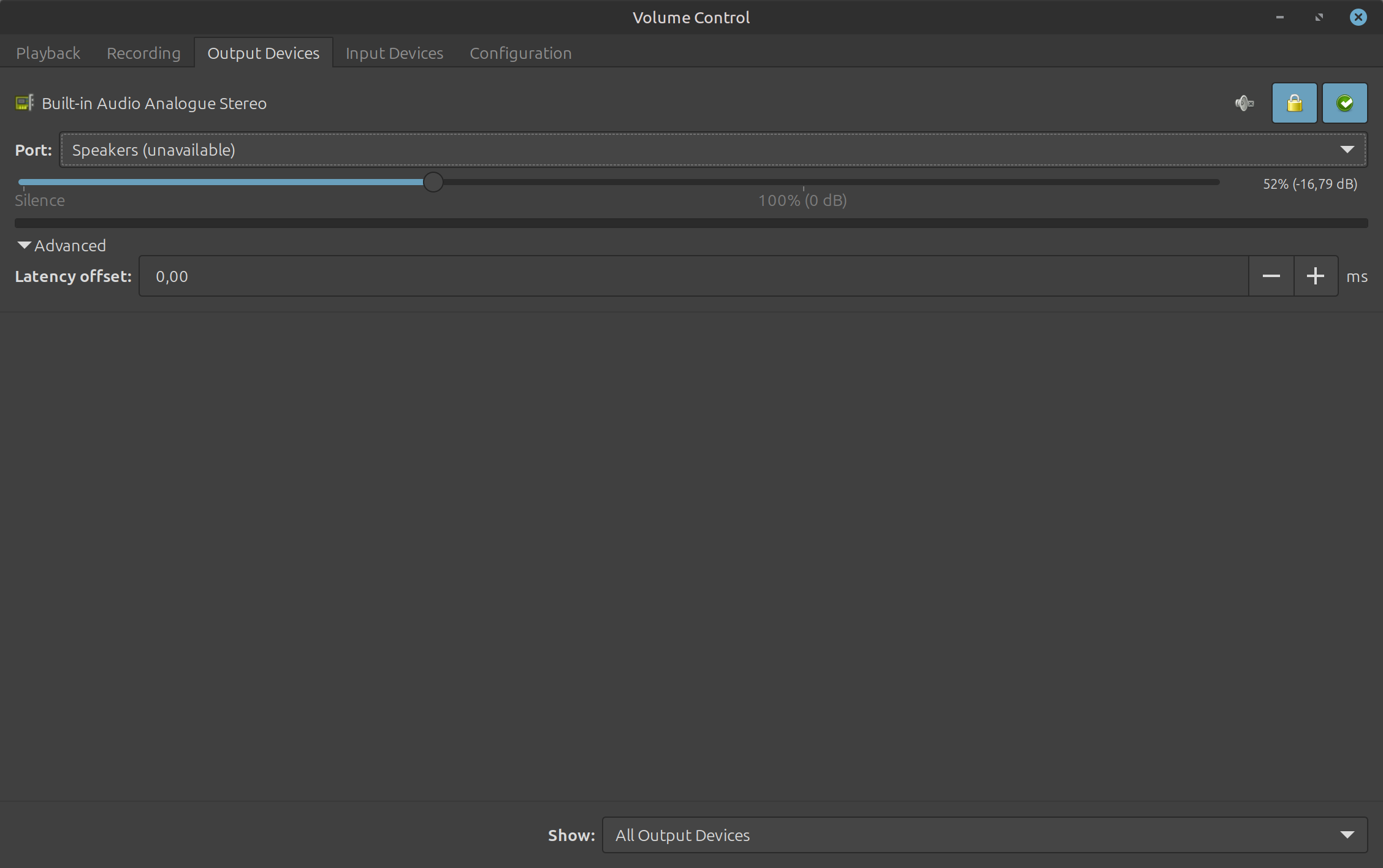
Task: Collapse the Advanced section
Action: [x=61, y=245]
